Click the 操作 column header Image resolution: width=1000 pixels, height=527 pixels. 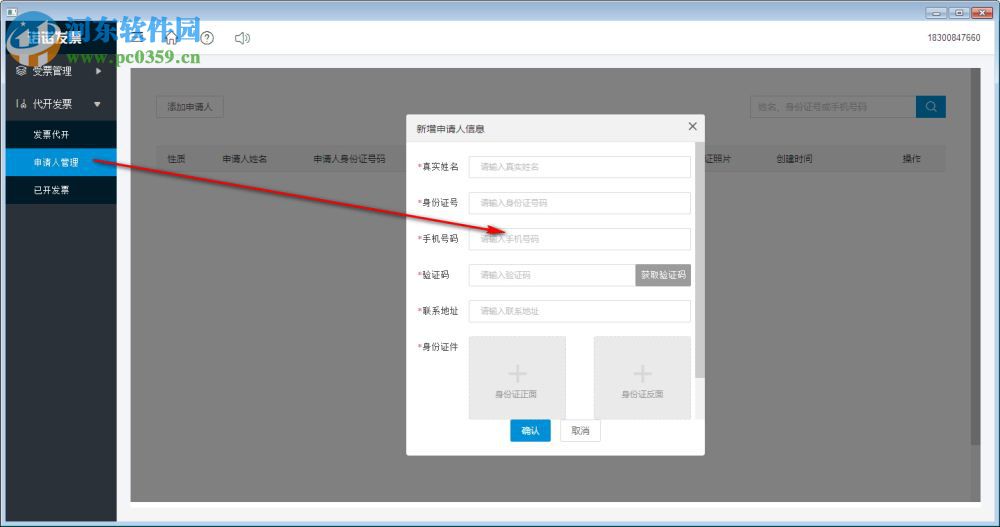(911, 159)
